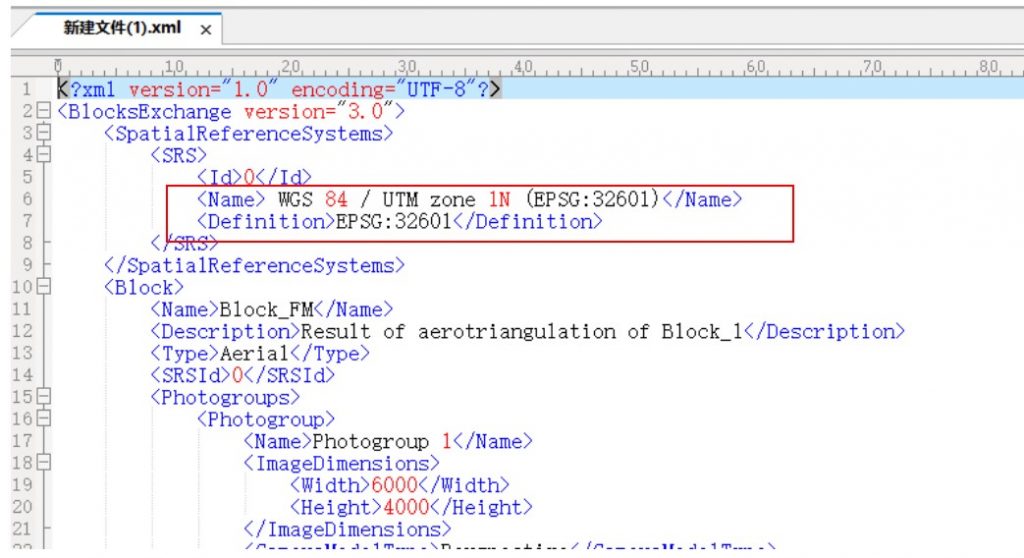Click the Photogroup 1 name text
Screen dimensions: 1024x558
click(382, 441)
